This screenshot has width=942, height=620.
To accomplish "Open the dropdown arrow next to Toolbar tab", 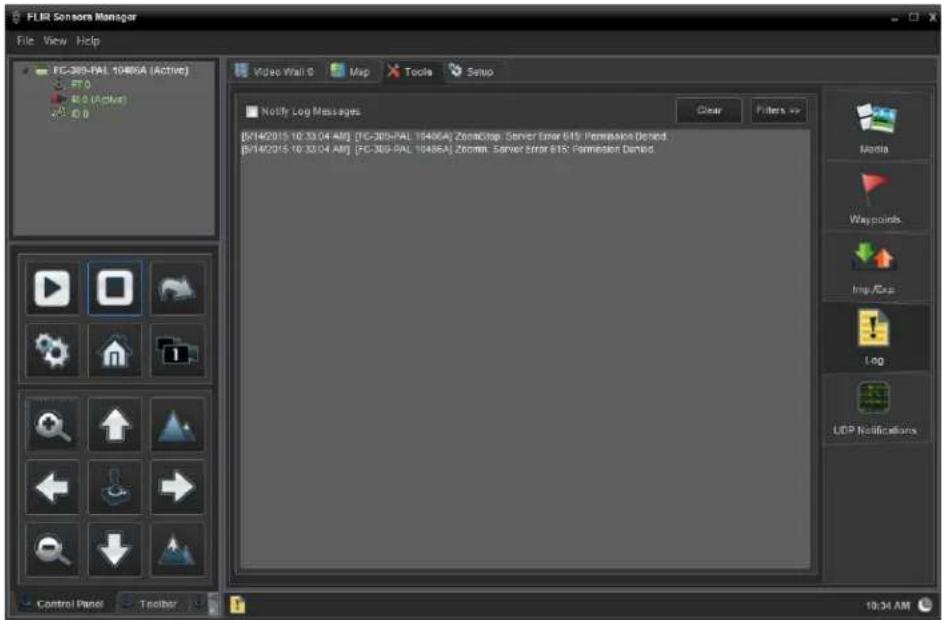I will [x=196, y=603].
